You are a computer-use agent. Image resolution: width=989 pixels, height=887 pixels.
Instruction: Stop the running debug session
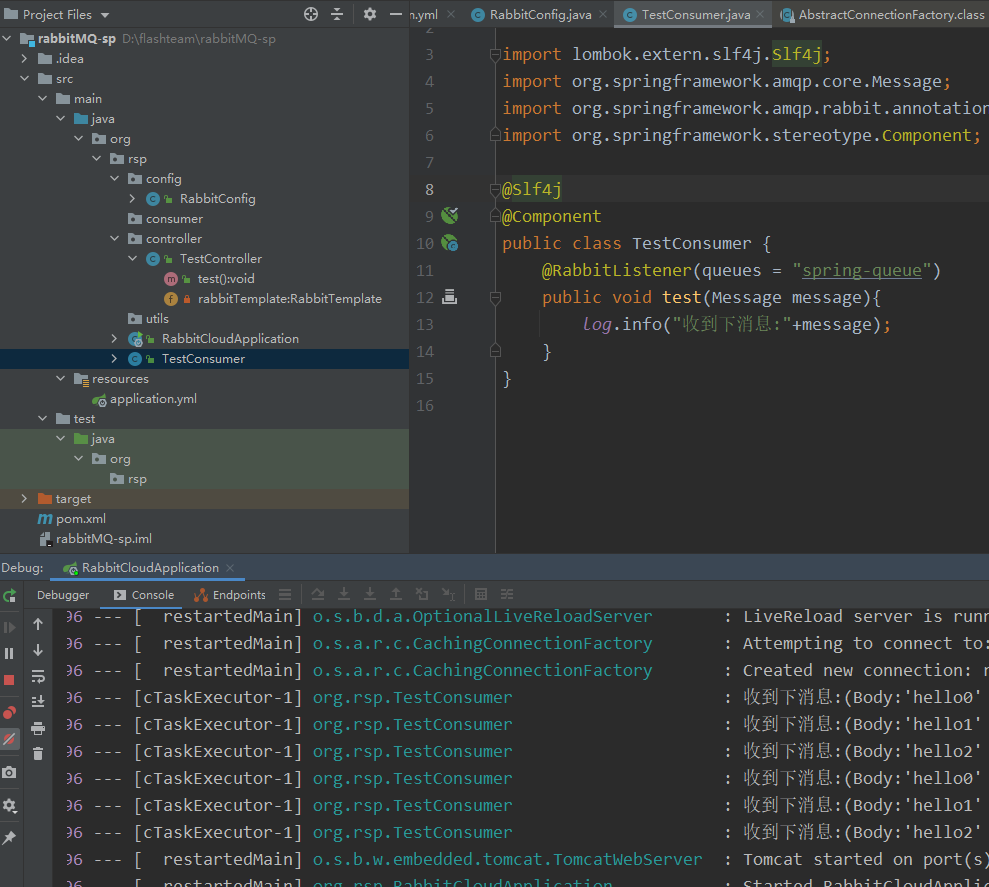coord(10,680)
